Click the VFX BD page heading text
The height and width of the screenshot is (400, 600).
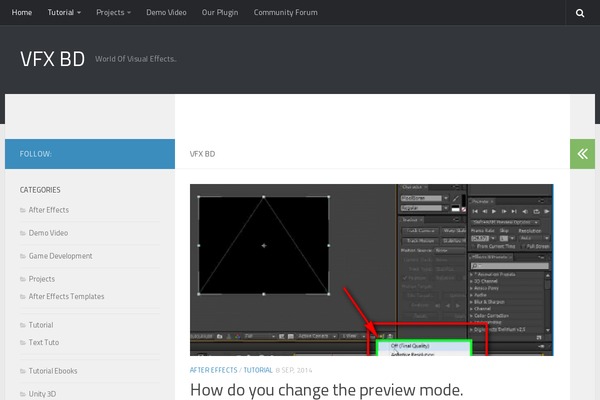tap(202, 154)
